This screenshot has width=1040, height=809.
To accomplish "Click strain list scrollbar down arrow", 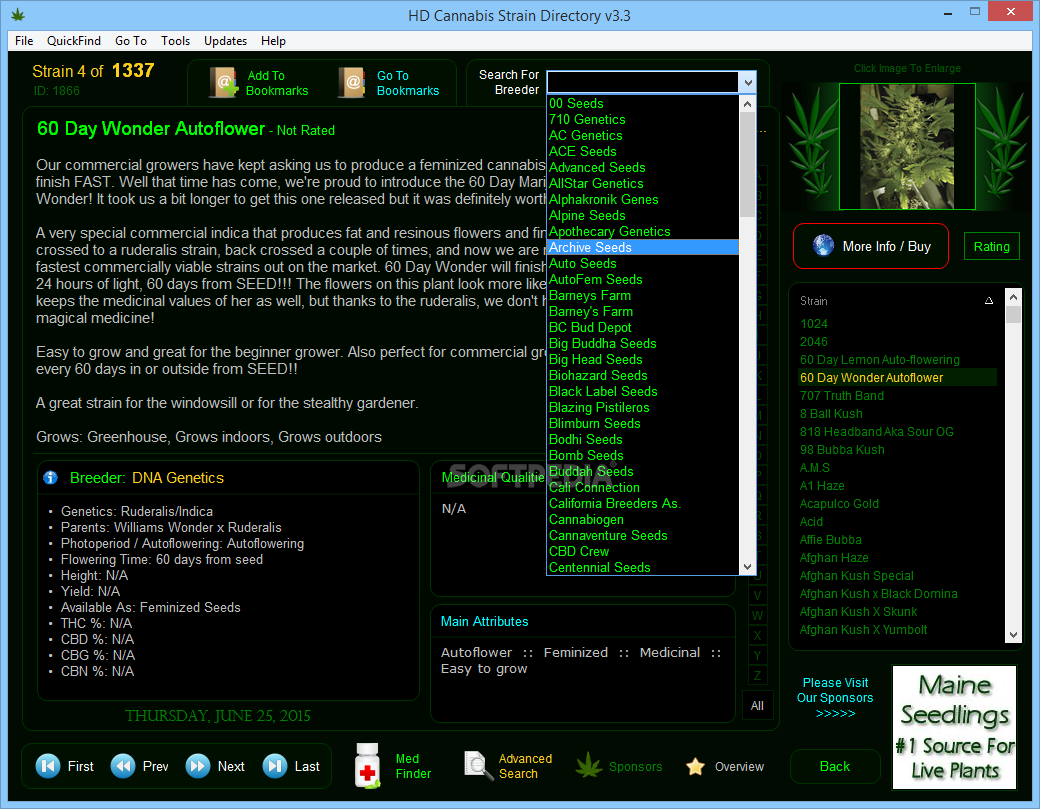I will pos(1013,635).
